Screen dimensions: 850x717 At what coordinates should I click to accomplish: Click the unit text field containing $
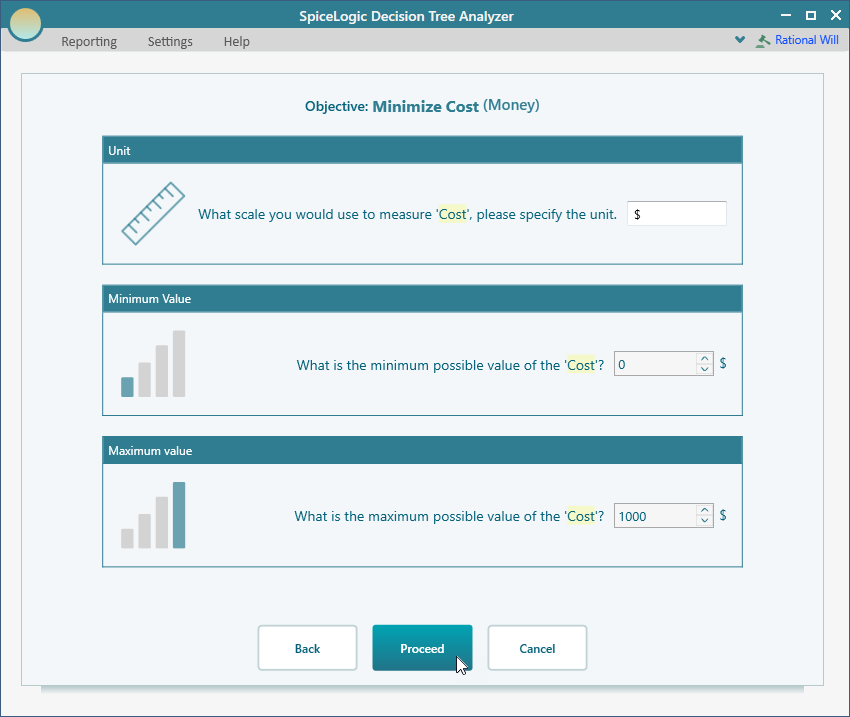click(676, 214)
